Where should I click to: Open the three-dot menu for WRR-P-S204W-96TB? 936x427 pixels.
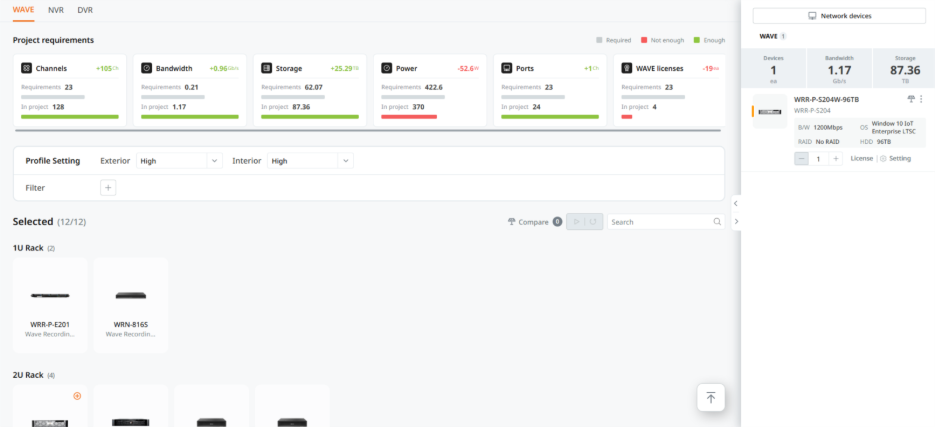[x=921, y=99]
